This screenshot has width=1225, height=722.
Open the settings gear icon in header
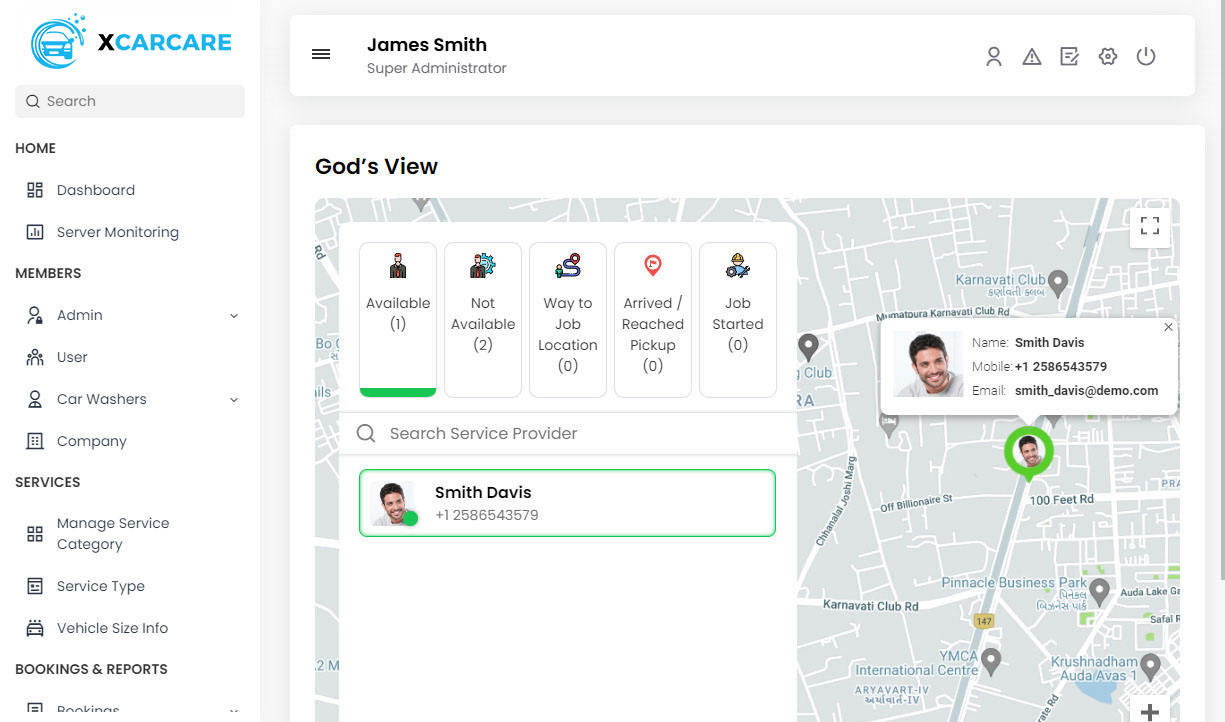pyautogui.click(x=1107, y=57)
